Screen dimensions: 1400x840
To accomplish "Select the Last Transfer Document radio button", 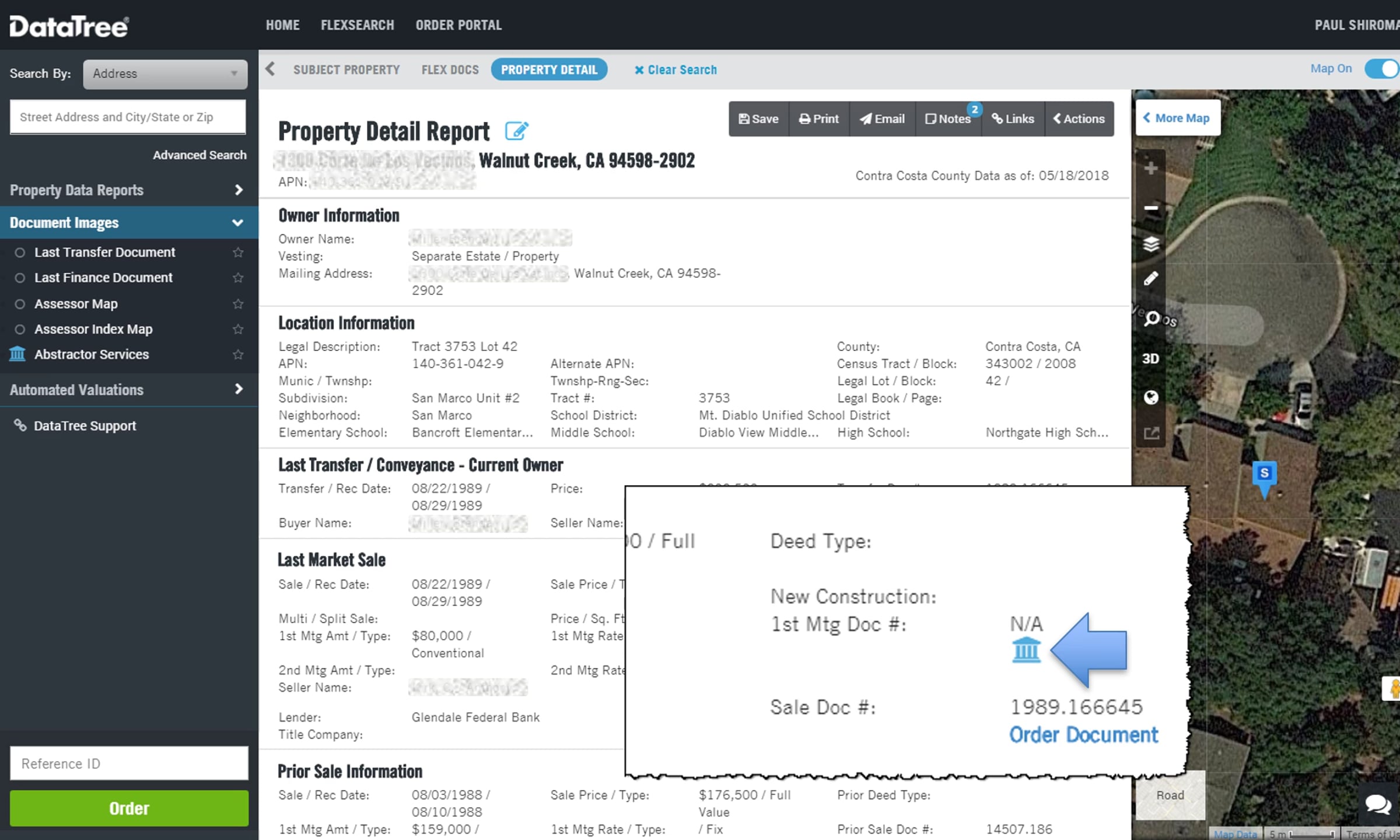I will point(20,253).
